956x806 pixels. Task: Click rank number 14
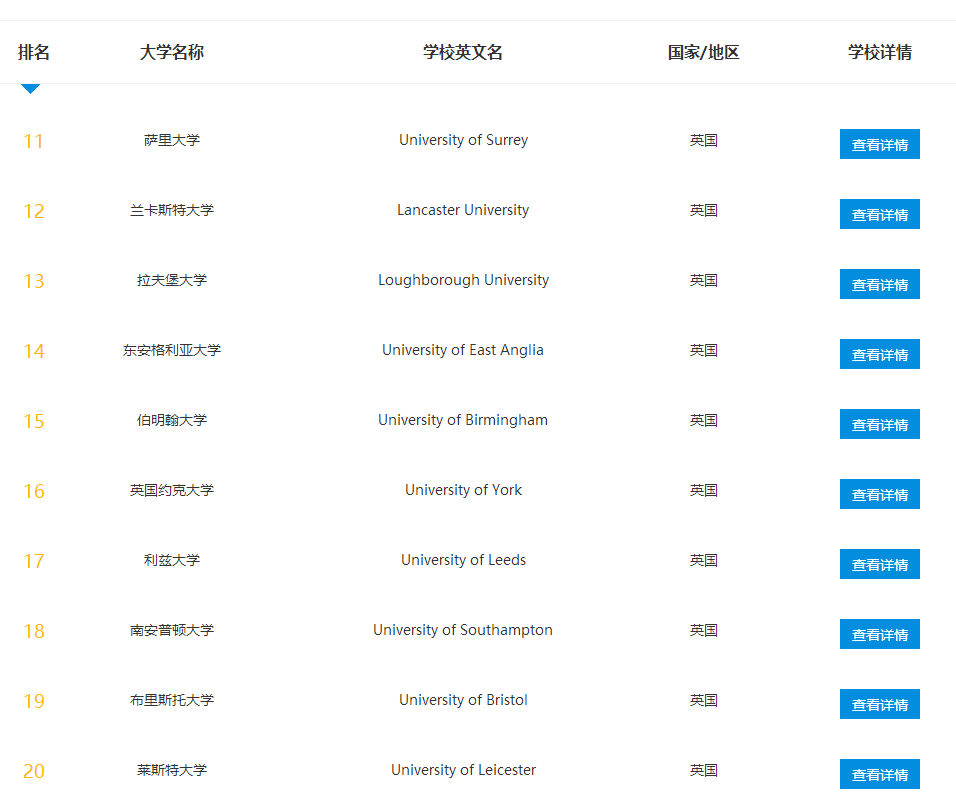coord(34,352)
